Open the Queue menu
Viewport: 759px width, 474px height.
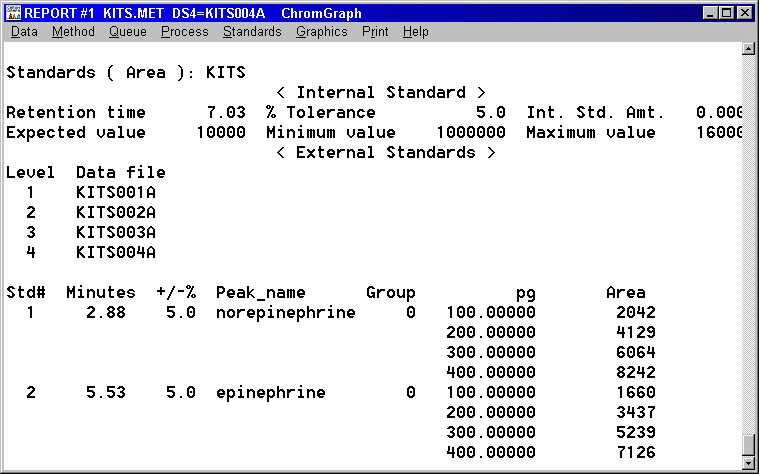[127, 32]
